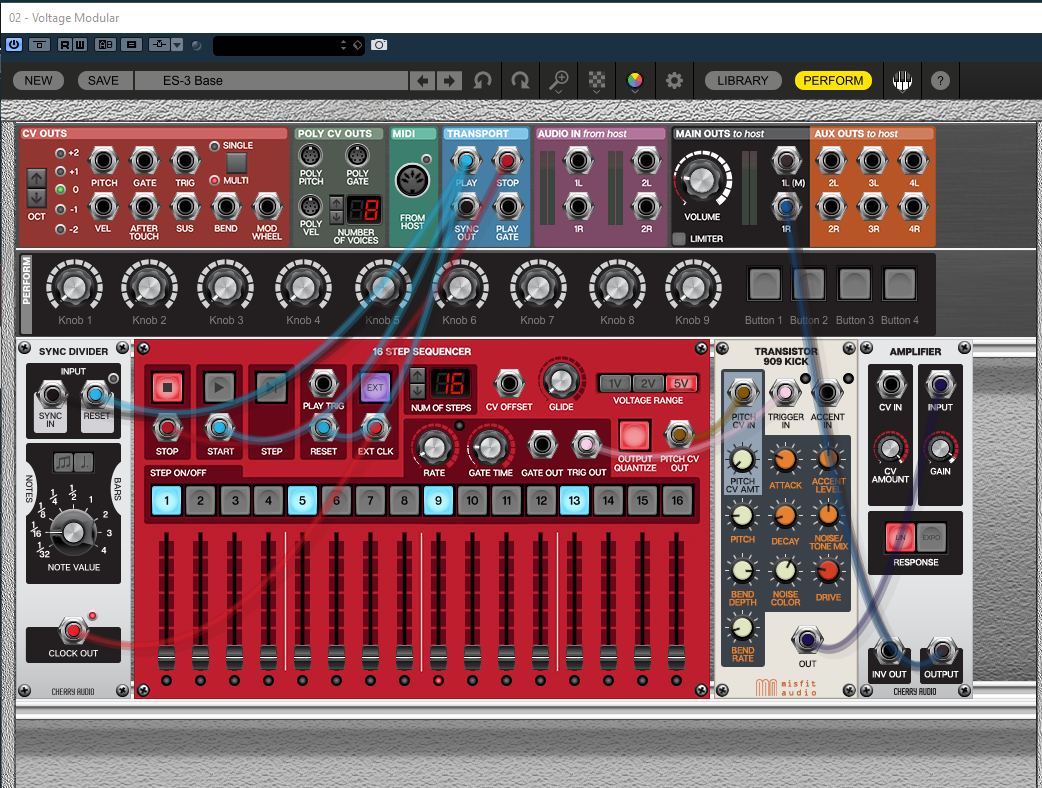The image size is (1042, 788).
Task: Click the plugin power bypass icon
Action: [x=14, y=45]
